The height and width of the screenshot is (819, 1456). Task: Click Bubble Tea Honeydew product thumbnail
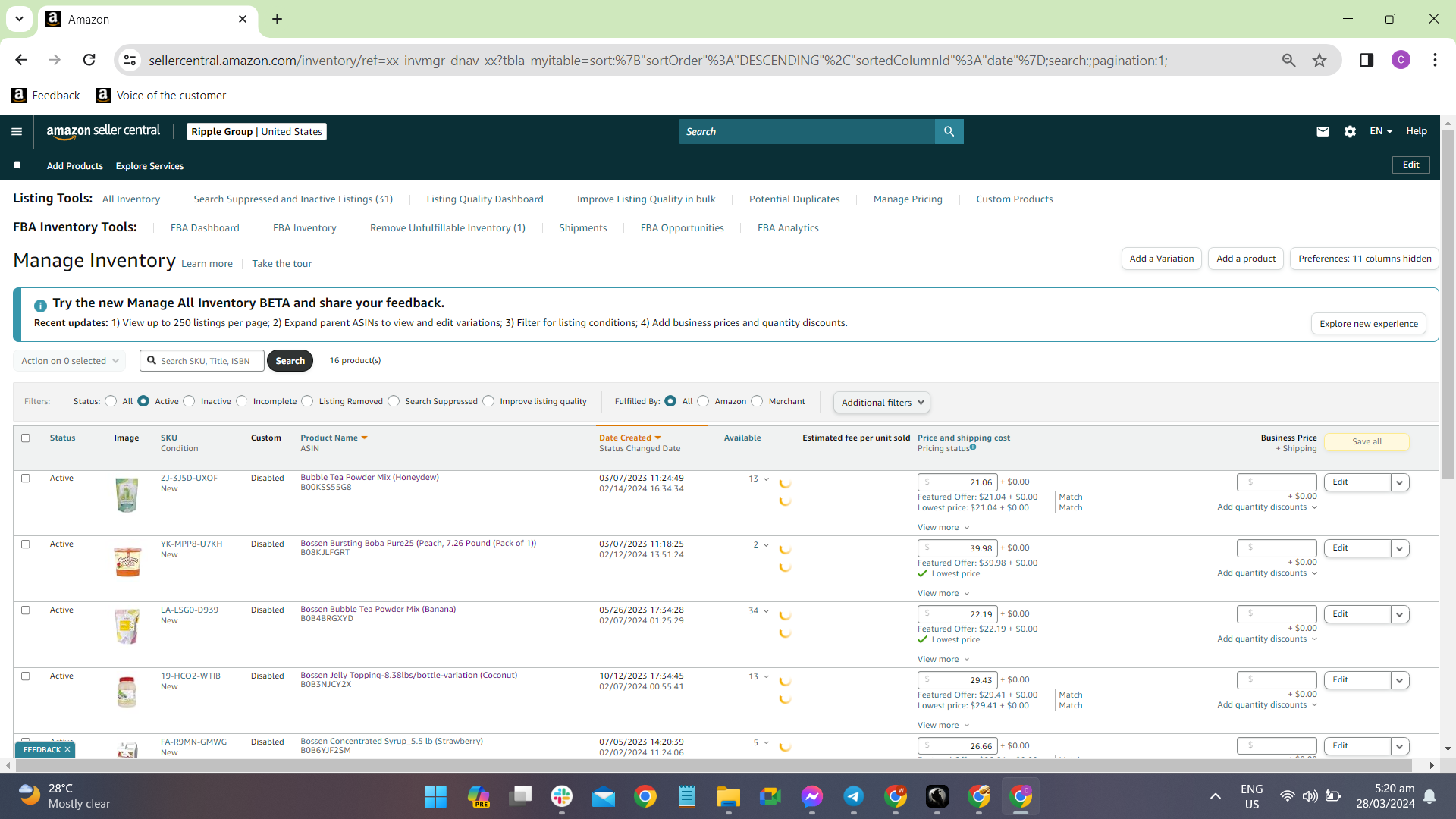pos(127,494)
